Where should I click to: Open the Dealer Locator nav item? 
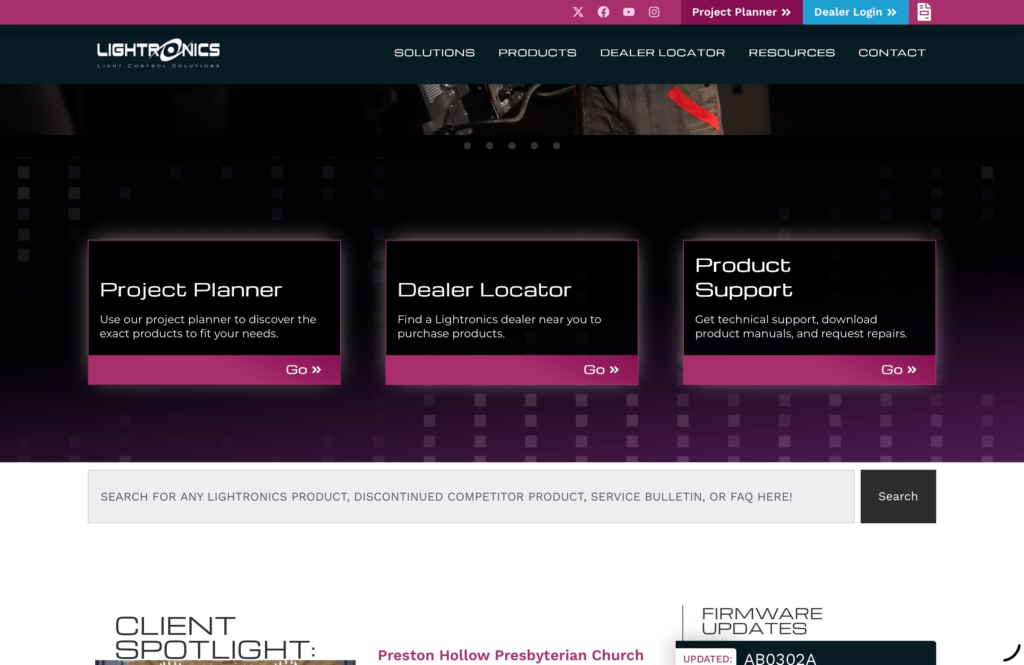pyautogui.click(x=662, y=52)
